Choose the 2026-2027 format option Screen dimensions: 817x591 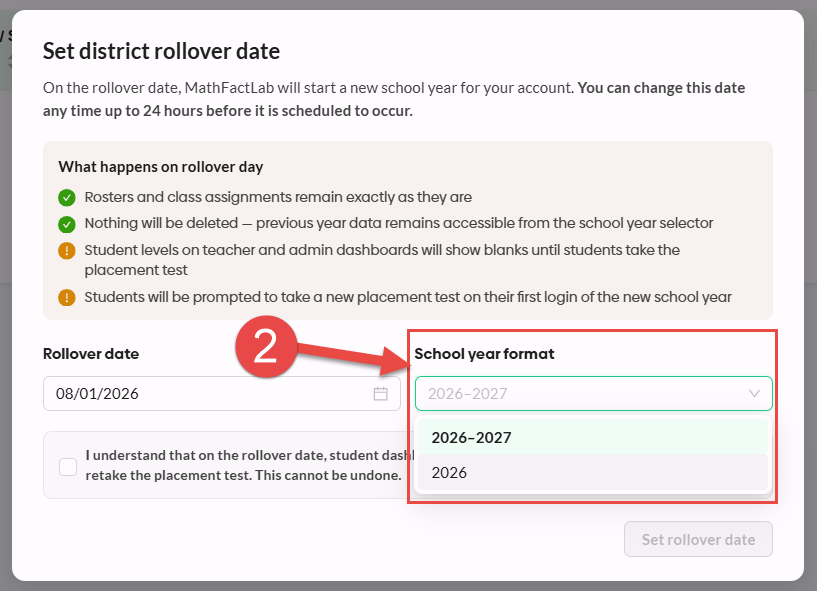(x=593, y=437)
